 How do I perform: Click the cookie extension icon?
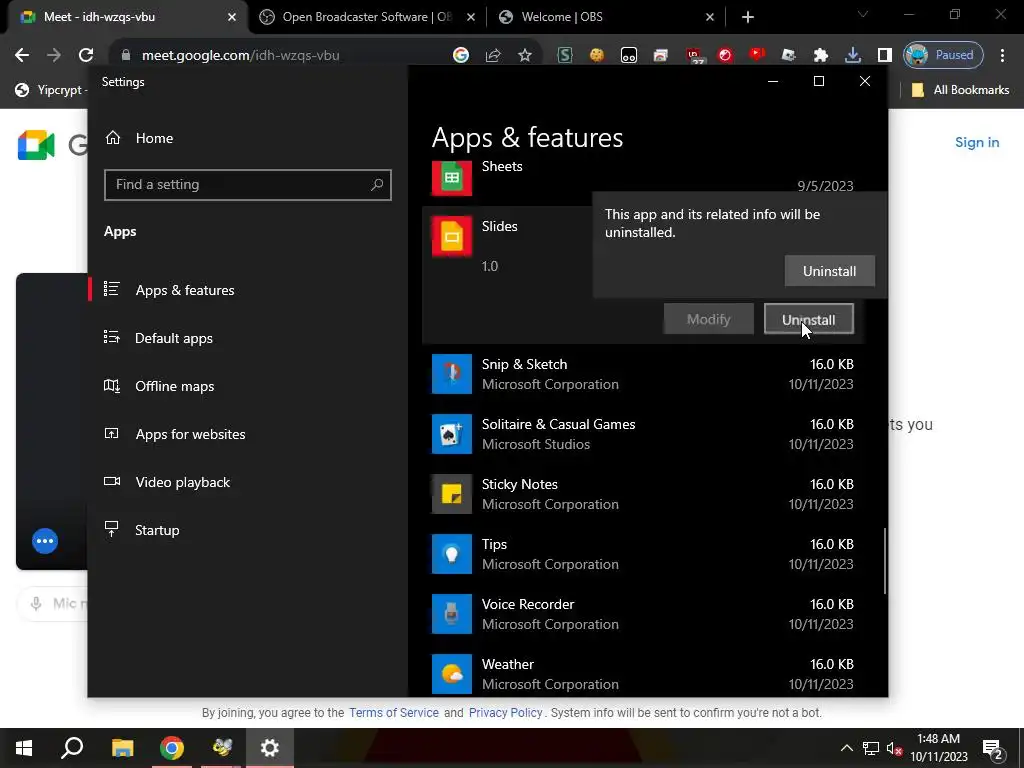[596, 55]
